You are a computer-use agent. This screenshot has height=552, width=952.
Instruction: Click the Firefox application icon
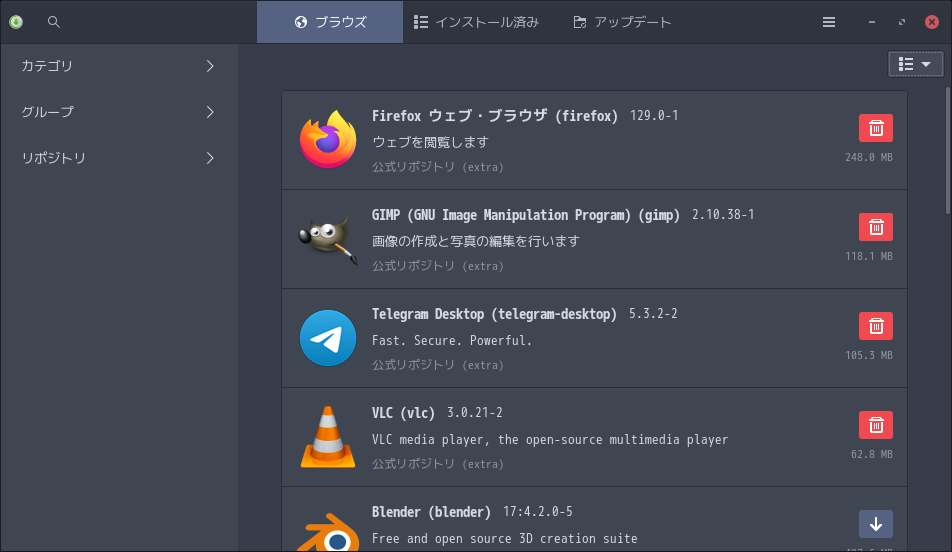click(328, 140)
